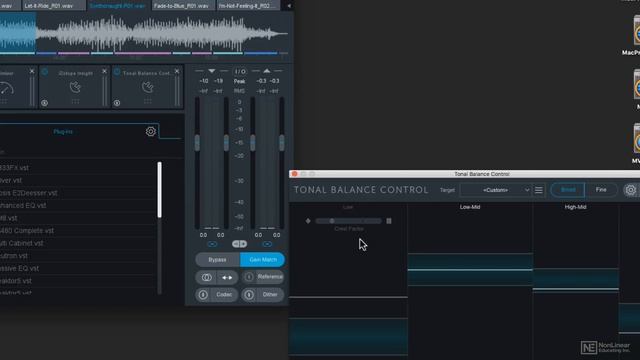Switch Tonal Balance view to Broad

coord(568,190)
